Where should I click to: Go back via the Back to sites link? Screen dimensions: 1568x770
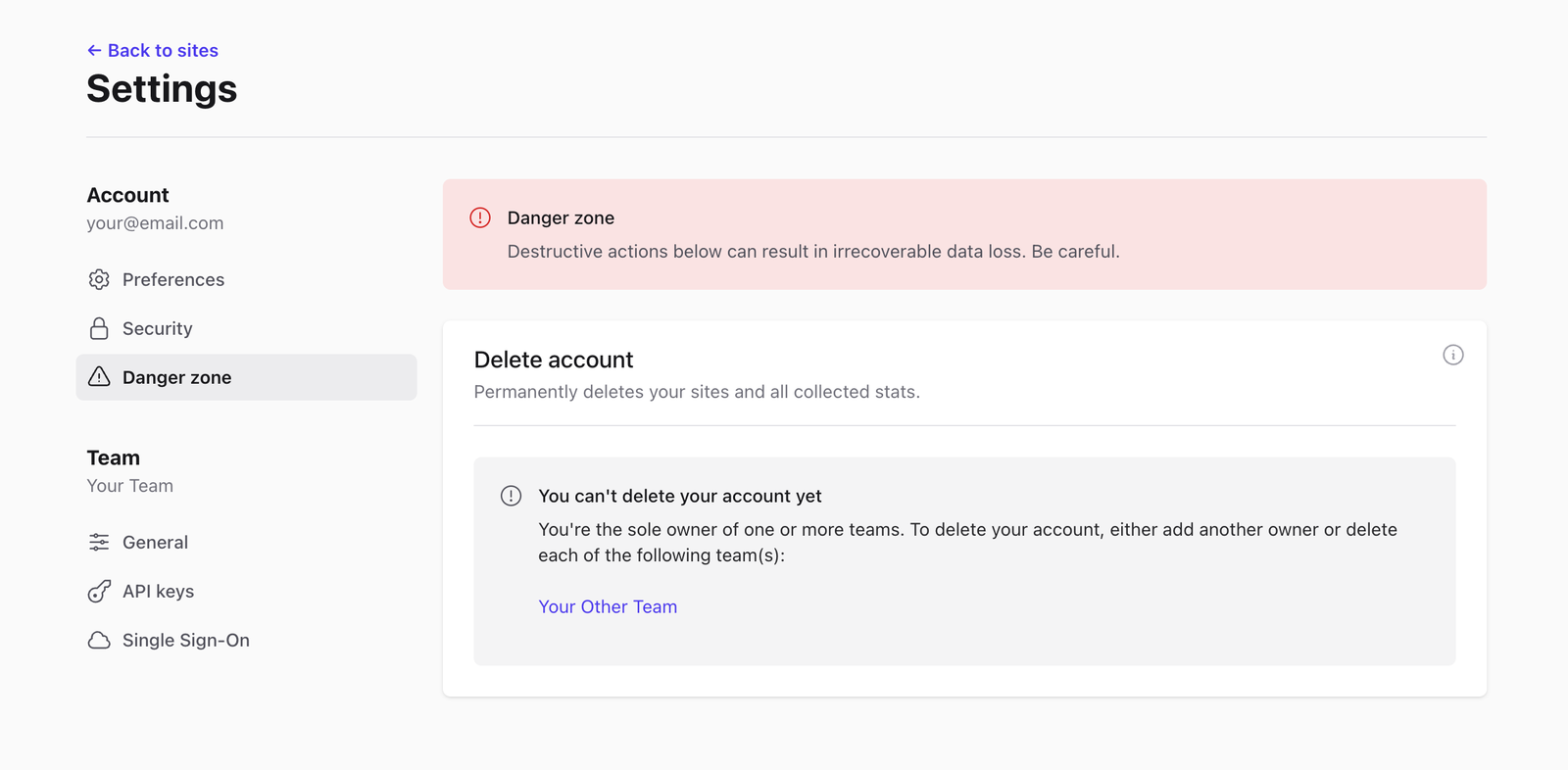(x=153, y=50)
